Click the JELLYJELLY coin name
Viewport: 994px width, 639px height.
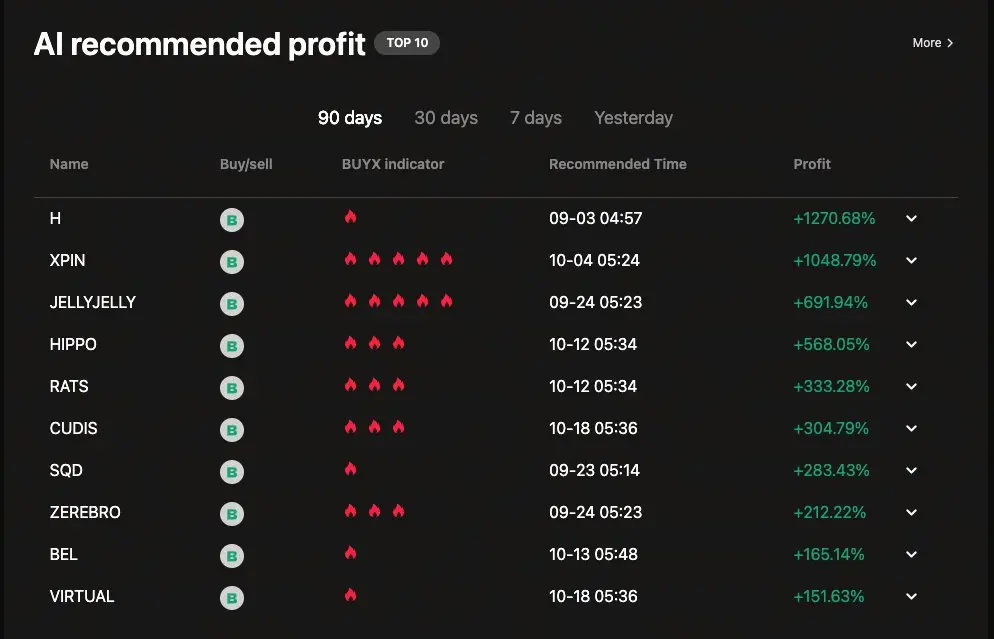(93, 302)
